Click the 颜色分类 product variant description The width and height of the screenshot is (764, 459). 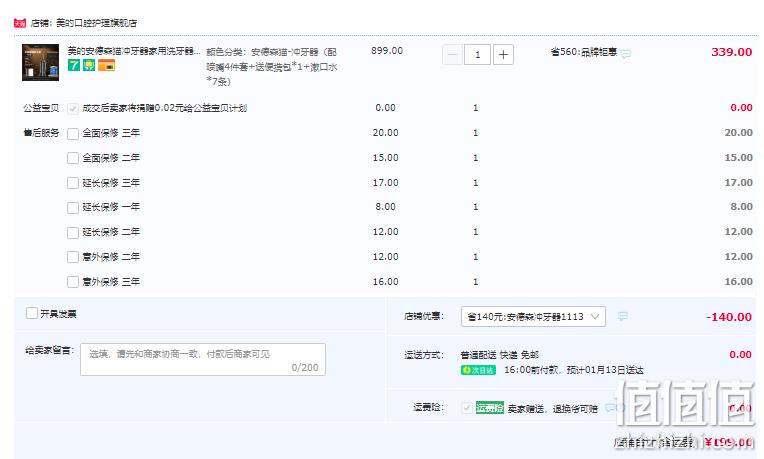272,67
